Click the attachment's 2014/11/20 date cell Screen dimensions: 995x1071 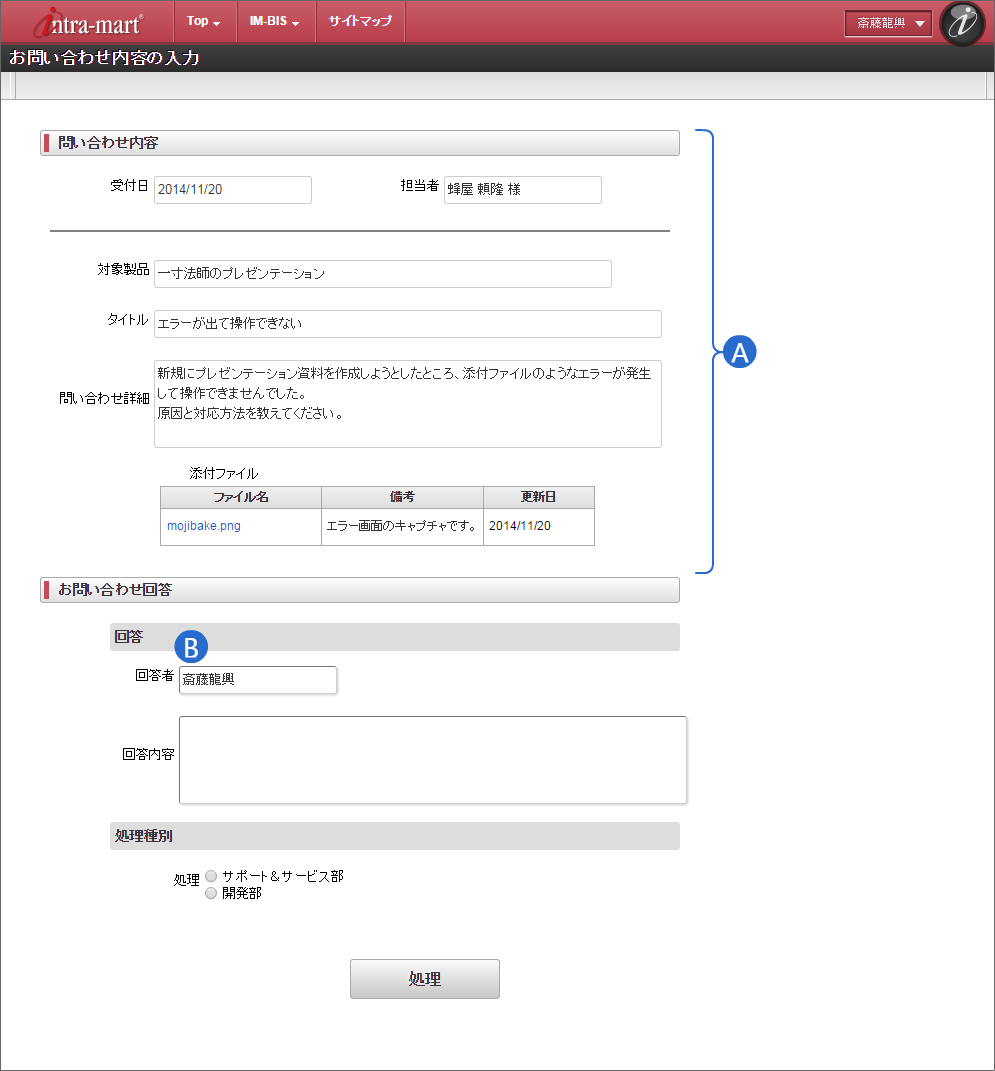539,527
